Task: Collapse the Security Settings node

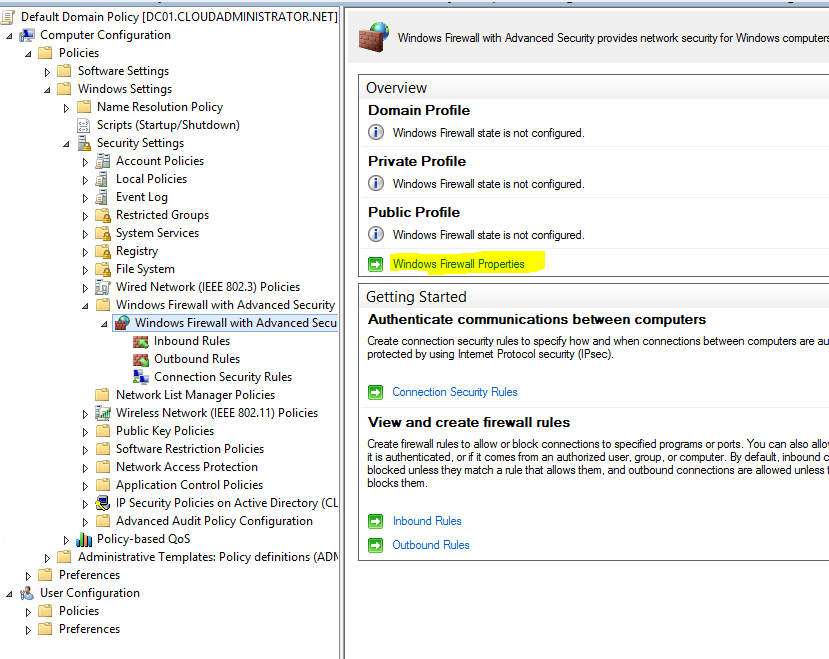Action: 66,144
